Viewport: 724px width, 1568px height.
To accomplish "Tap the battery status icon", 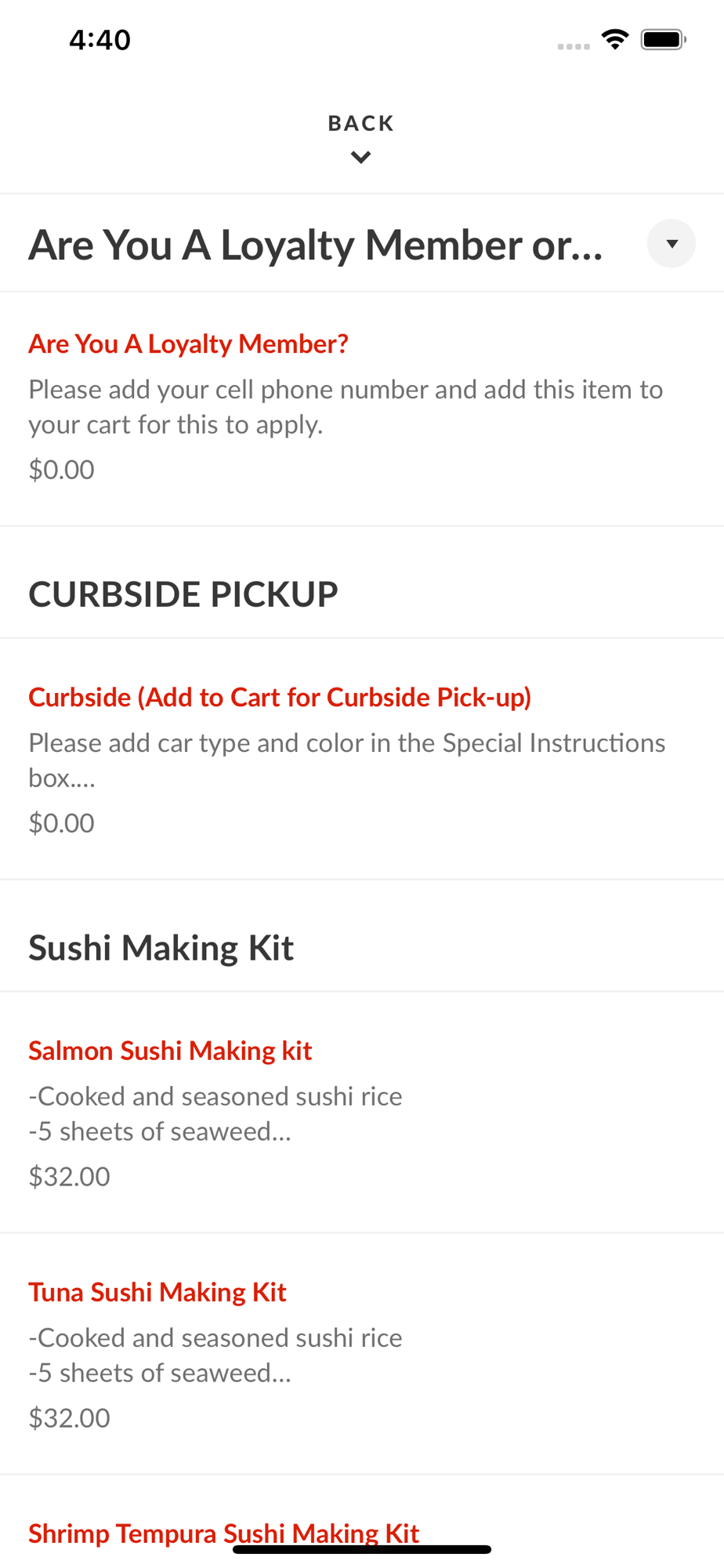I will pos(663,39).
